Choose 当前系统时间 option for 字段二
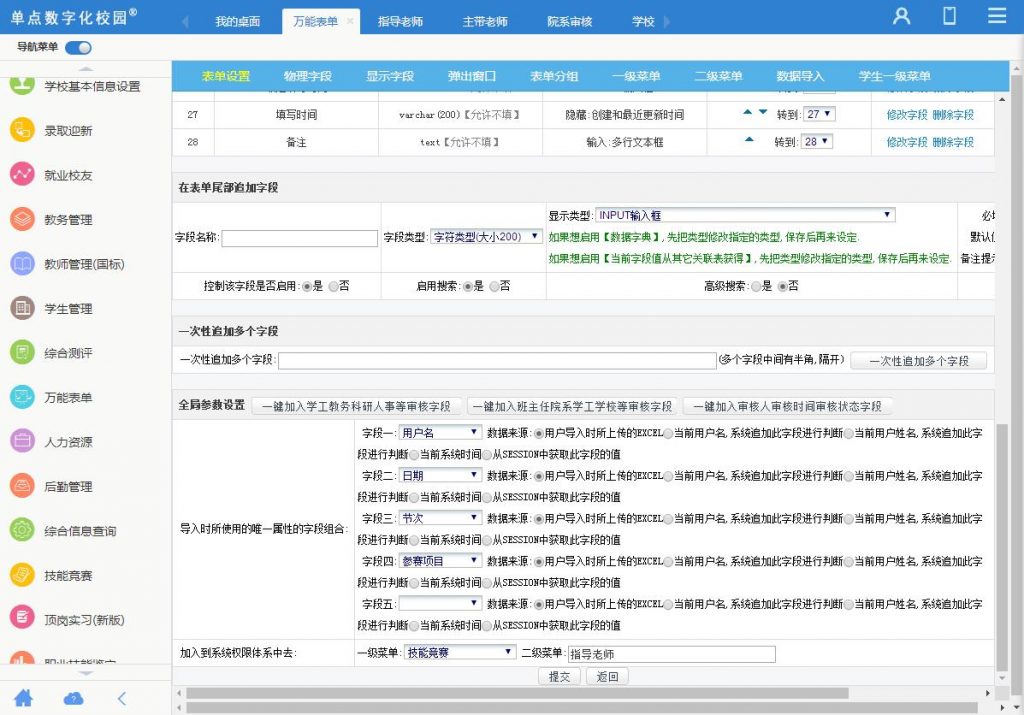The height and width of the screenshot is (715, 1024). 414,497
